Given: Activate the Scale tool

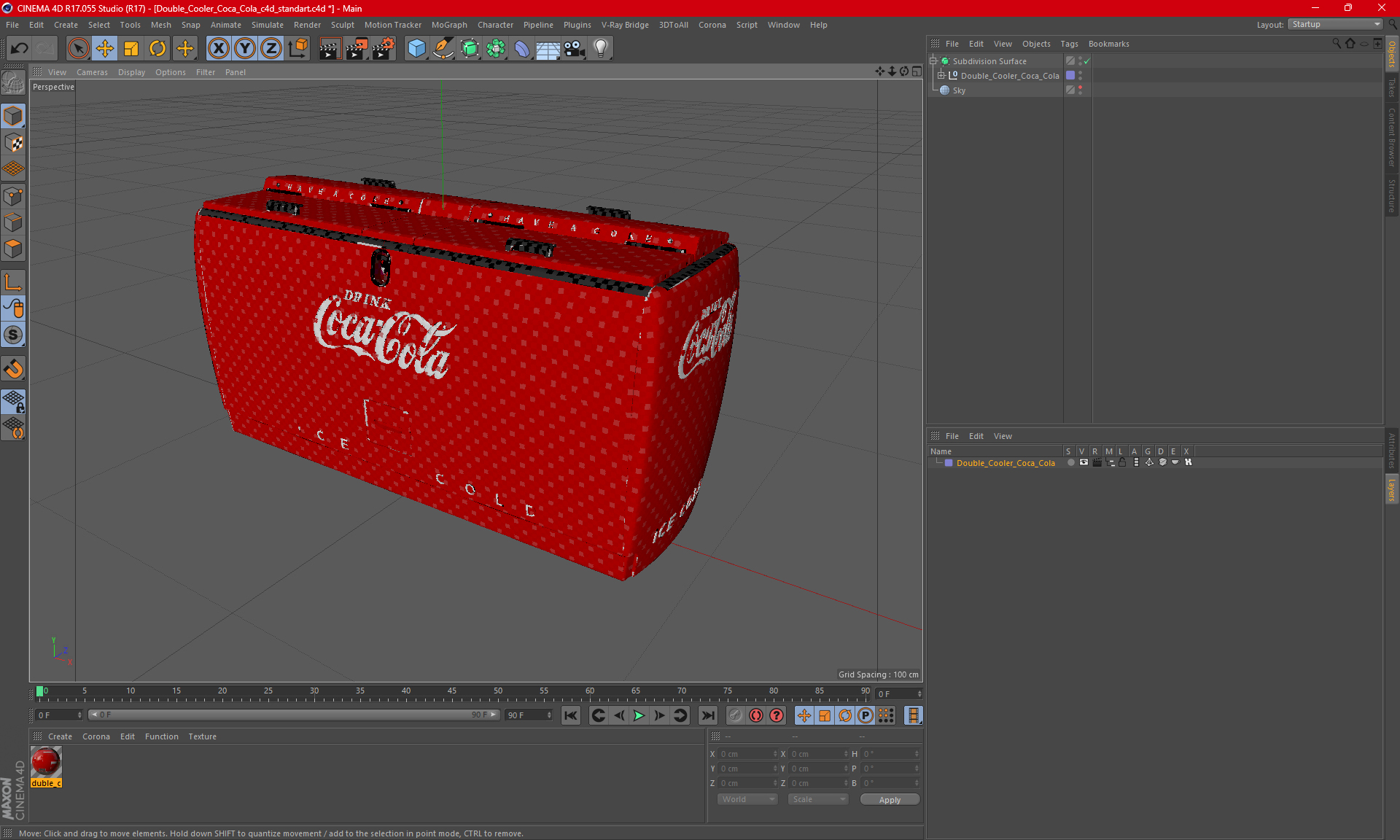Looking at the screenshot, I should (131, 49).
